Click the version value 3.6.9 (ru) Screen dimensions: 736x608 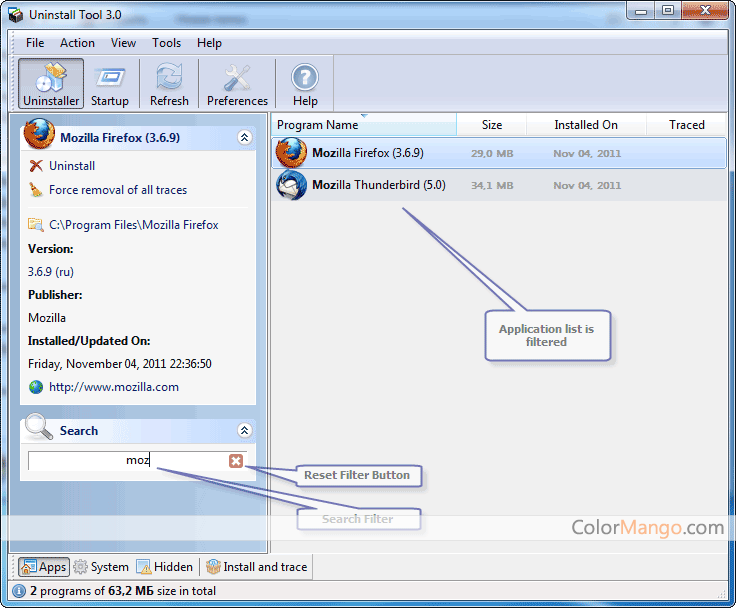click(x=51, y=272)
